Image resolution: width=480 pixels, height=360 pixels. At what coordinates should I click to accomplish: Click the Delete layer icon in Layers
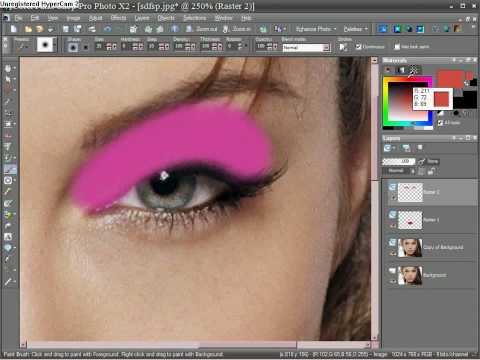[x=420, y=147]
